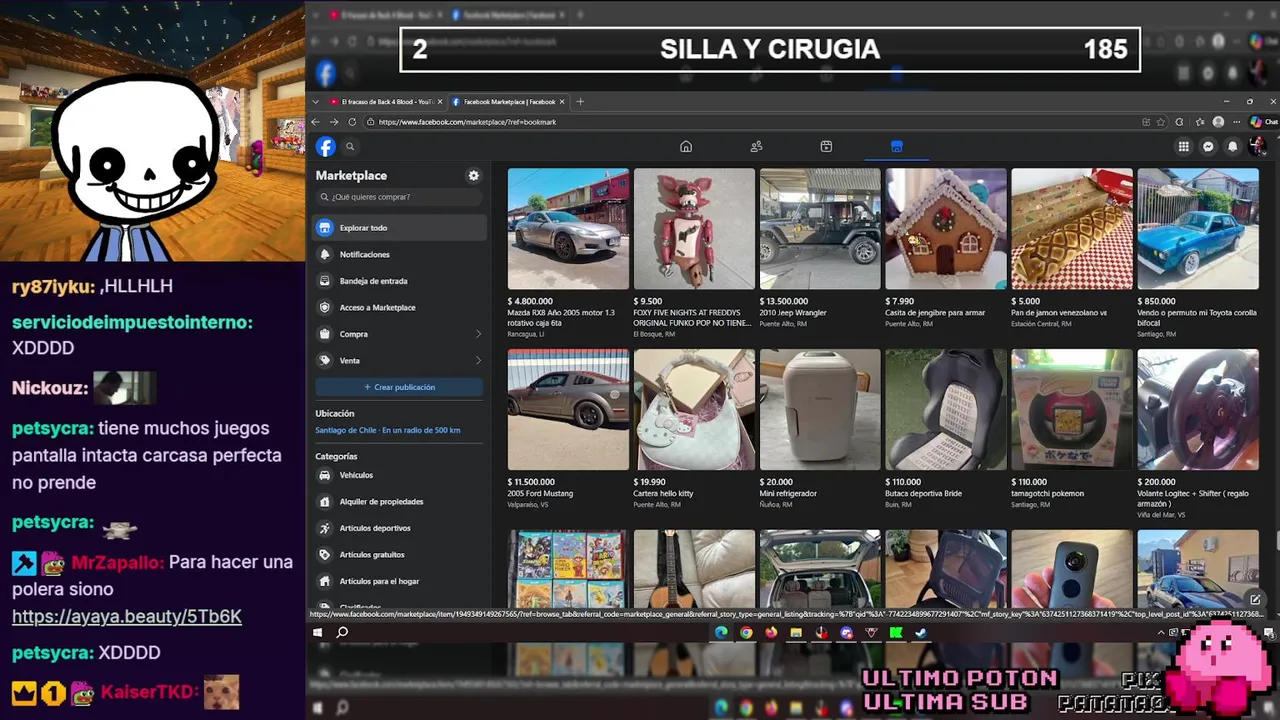Open the Vehículos category
The width and height of the screenshot is (1280, 720).
(x=400, y=475)
